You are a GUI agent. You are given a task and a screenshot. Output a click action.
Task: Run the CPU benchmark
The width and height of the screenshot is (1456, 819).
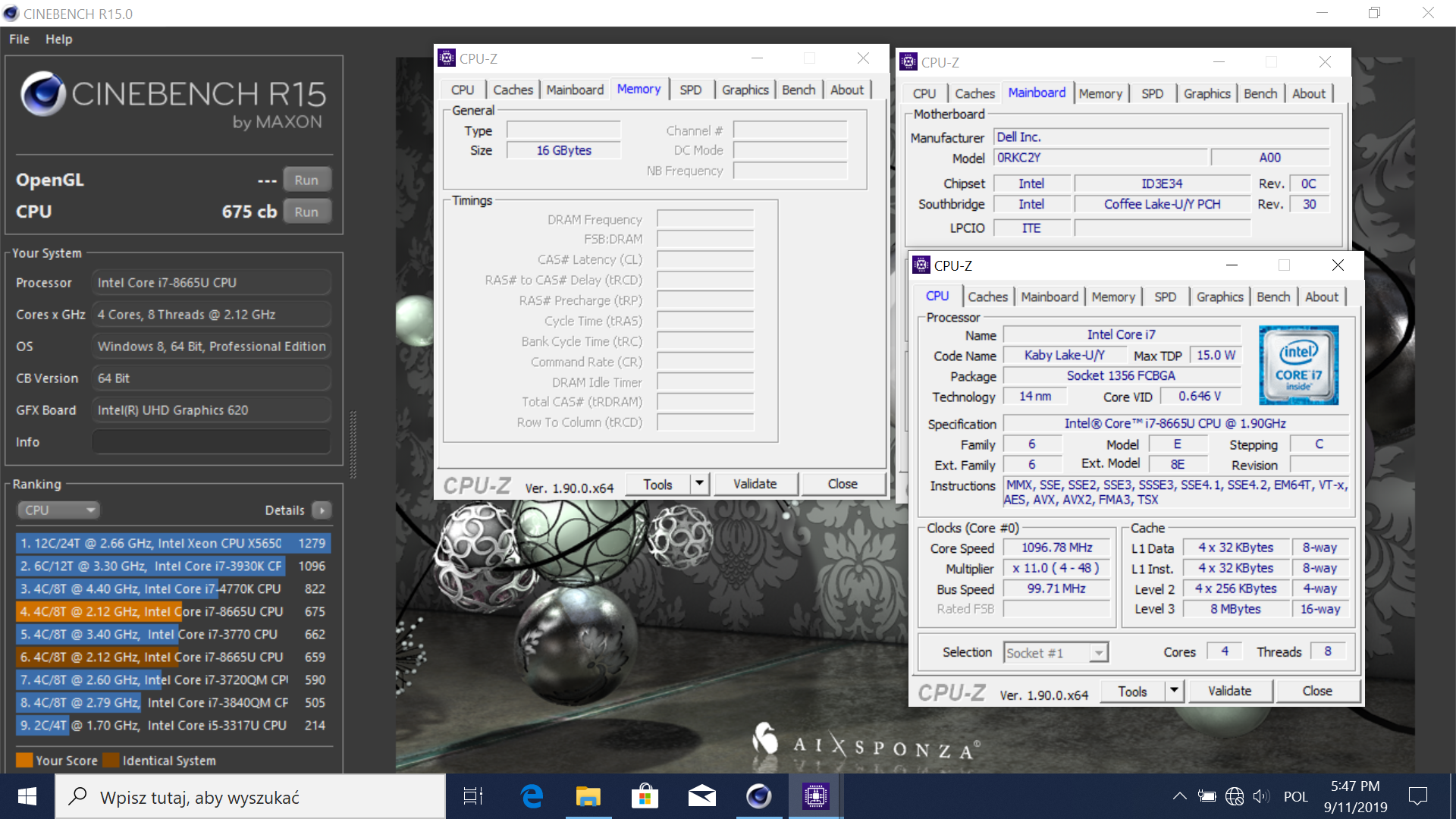[306, 212]
